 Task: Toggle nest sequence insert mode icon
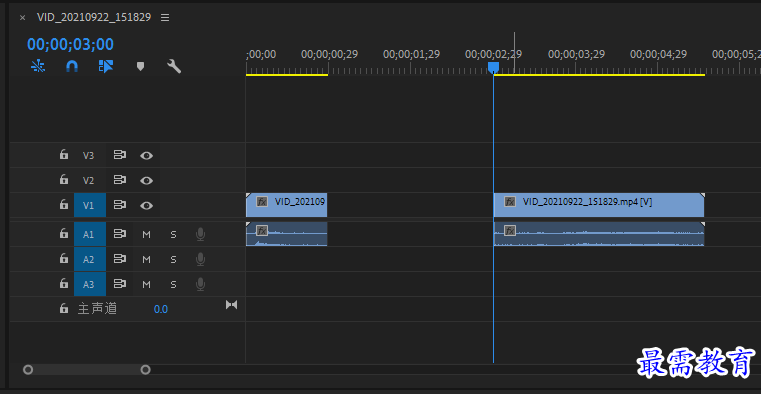click(38, 66)
